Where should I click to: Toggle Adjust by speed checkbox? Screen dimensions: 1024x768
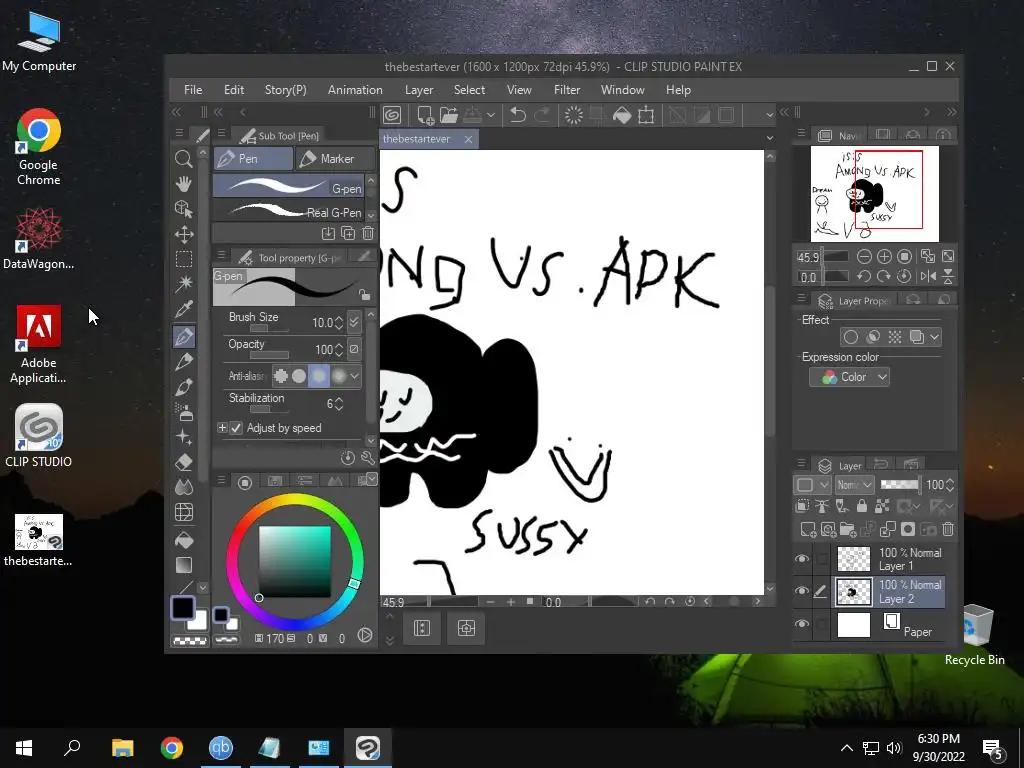pyautogui.click(x=236, y=428)
